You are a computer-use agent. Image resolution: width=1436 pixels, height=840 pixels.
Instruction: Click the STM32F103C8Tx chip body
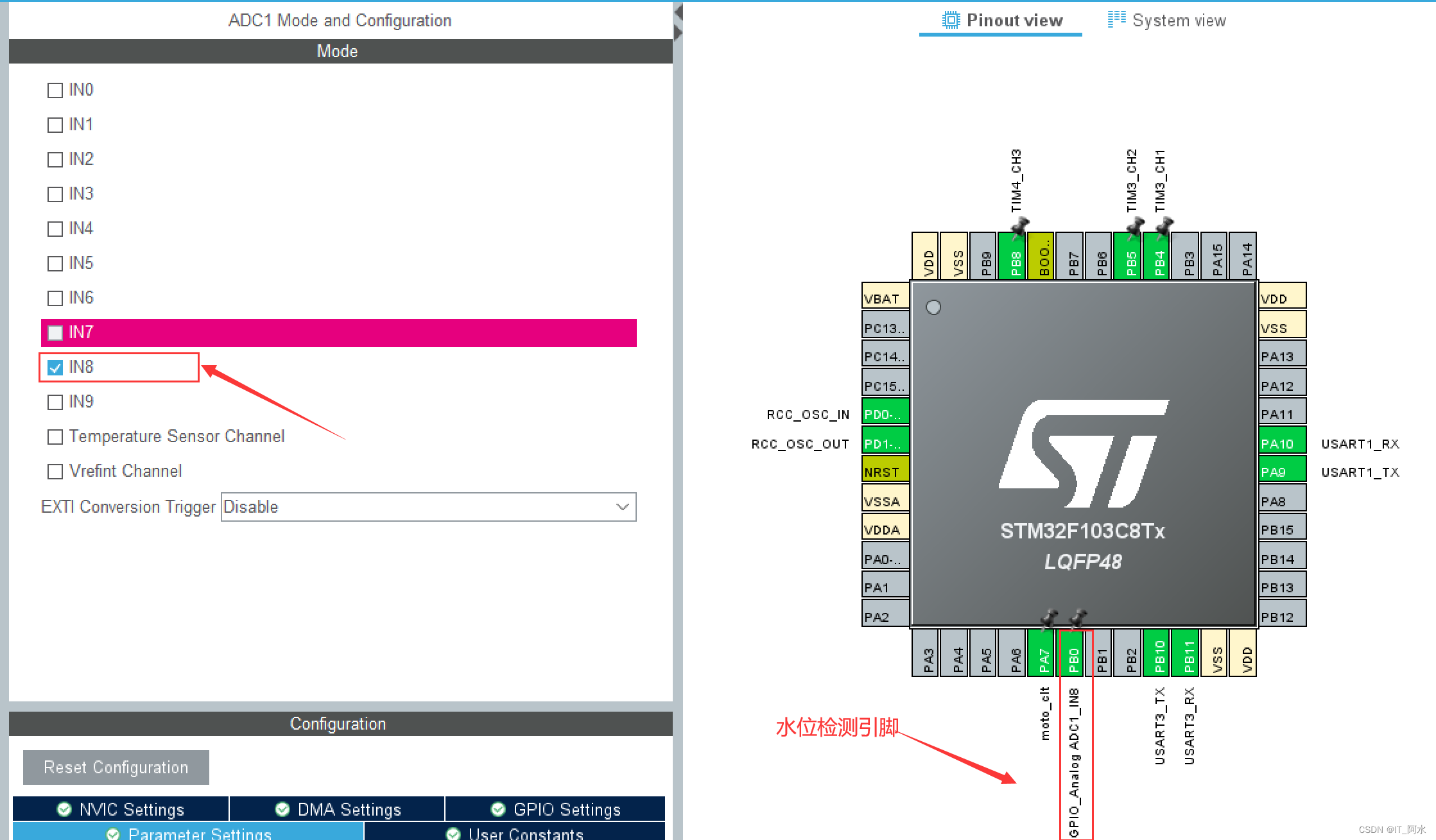[1084, 454]
